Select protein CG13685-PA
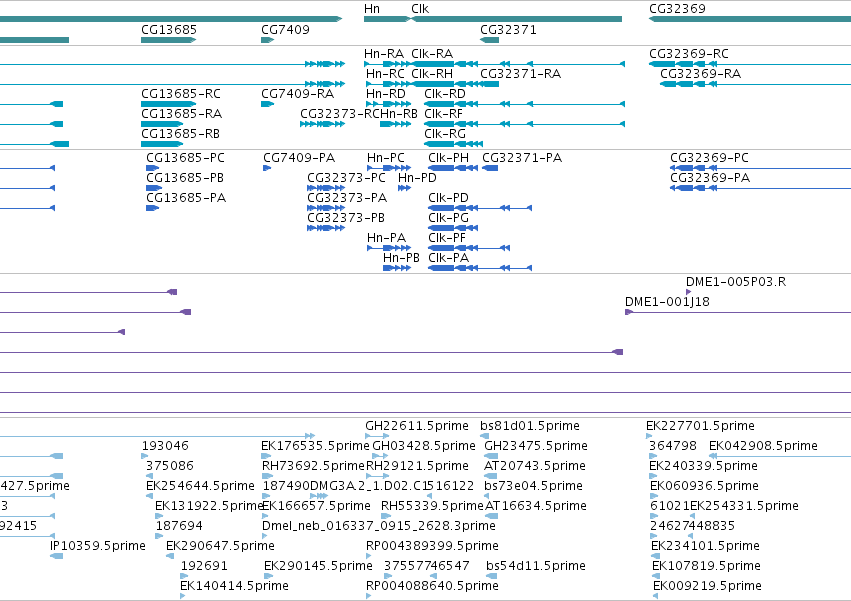 (186, 198)
